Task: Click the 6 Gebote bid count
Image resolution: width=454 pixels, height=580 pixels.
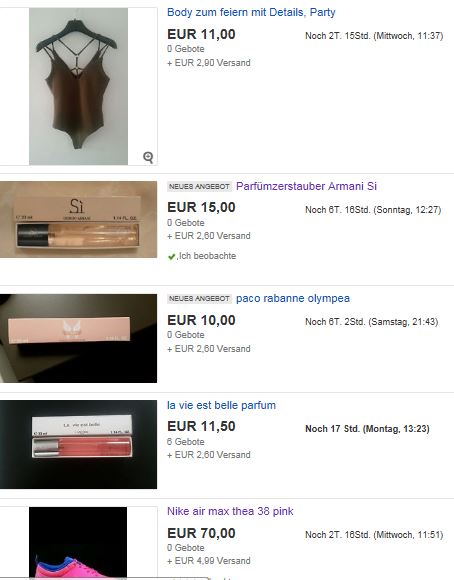Action: point(186,442)
